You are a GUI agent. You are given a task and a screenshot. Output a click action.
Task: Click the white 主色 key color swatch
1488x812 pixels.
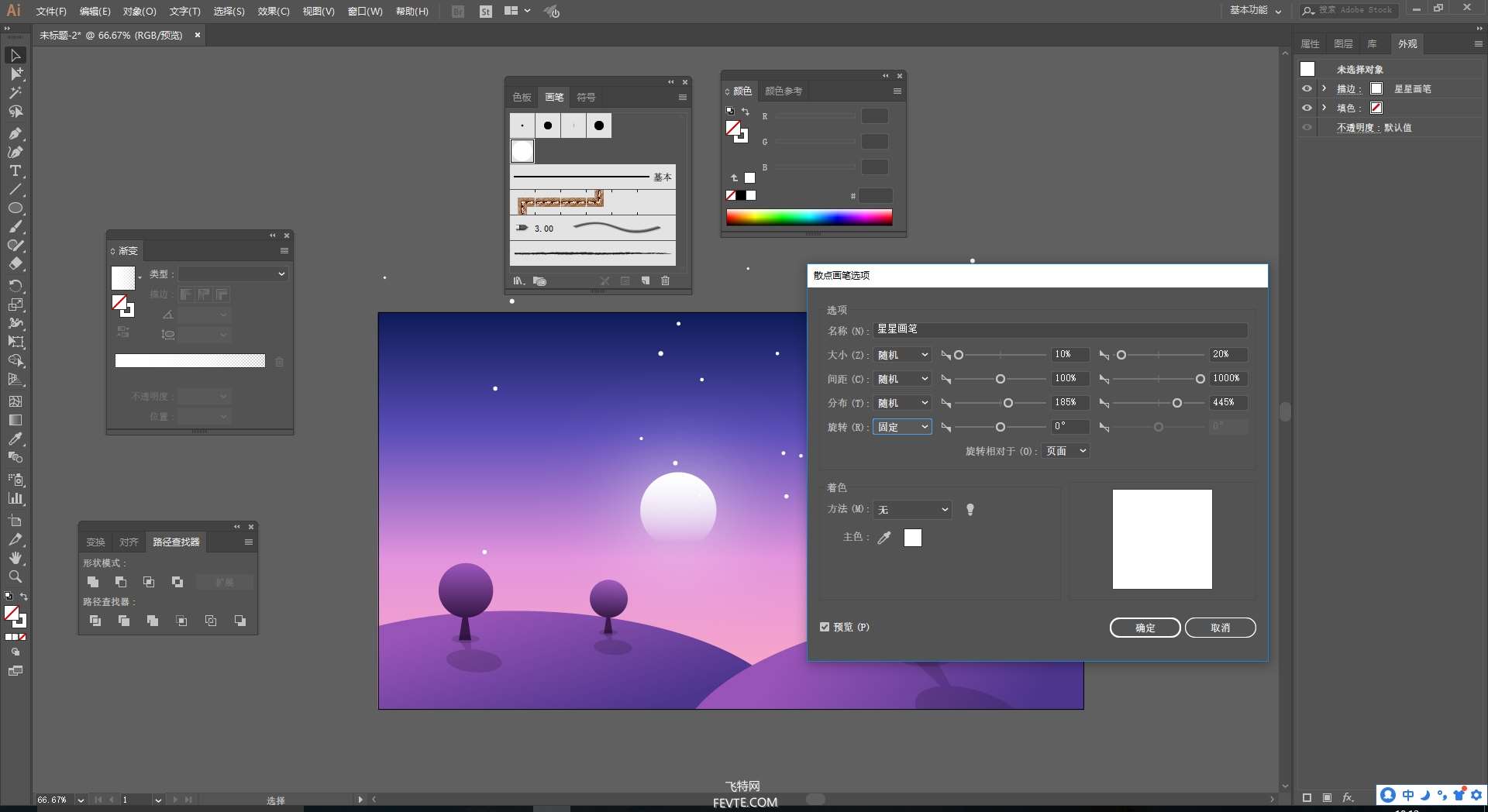coord(913,538)
